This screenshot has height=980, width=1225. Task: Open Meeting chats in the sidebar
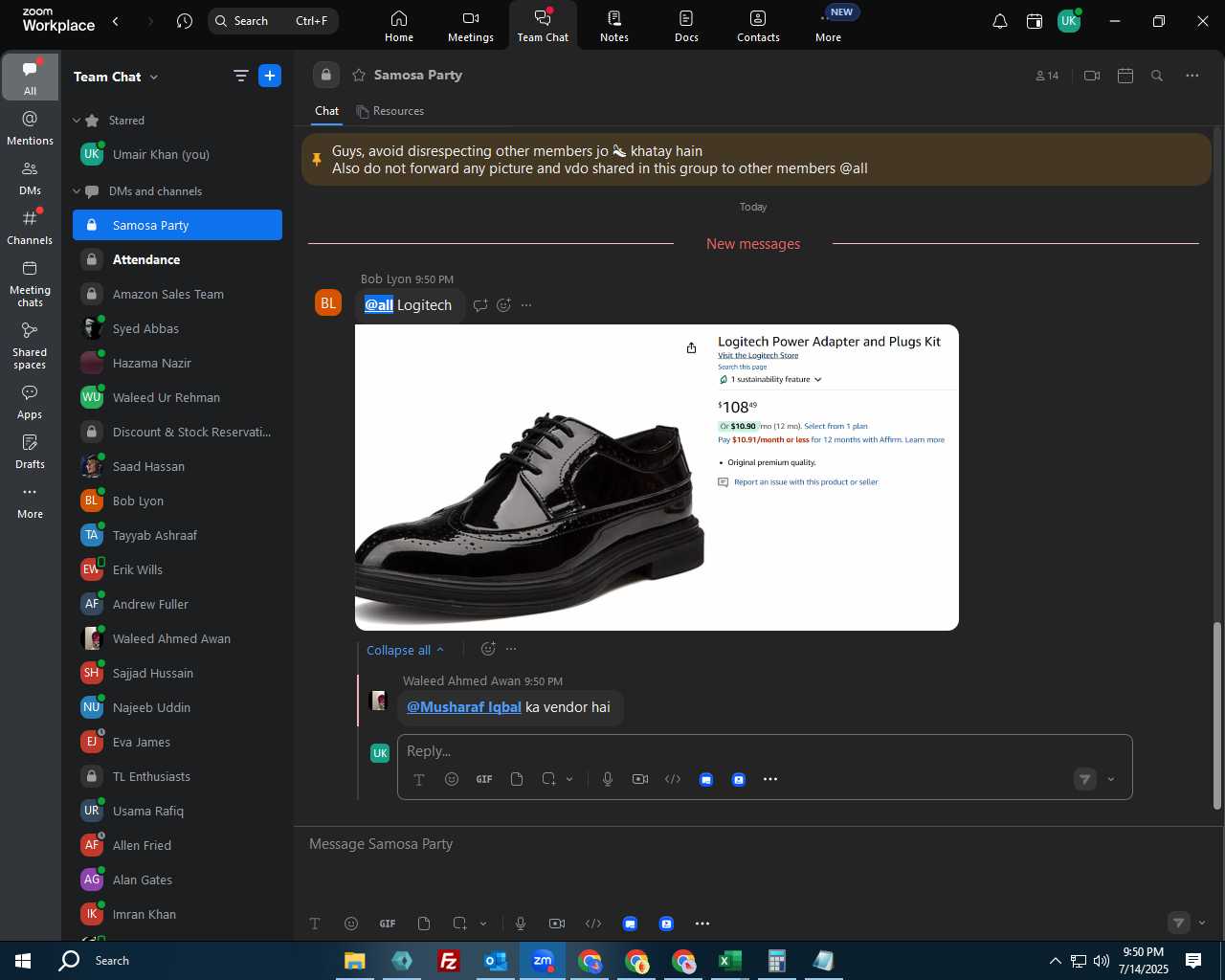(30, 284)
